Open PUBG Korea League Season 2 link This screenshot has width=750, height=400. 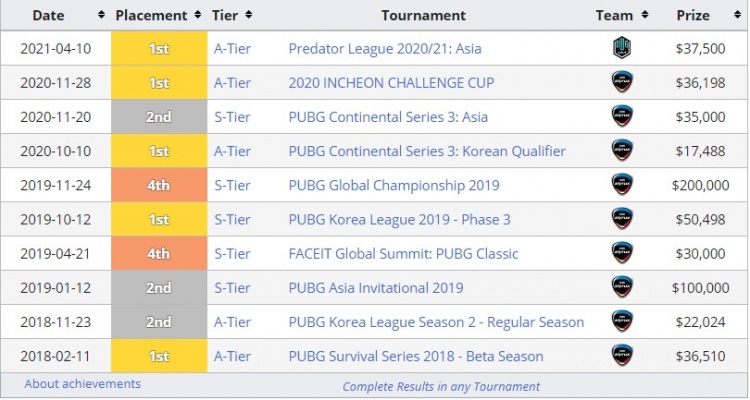point(436,321)
